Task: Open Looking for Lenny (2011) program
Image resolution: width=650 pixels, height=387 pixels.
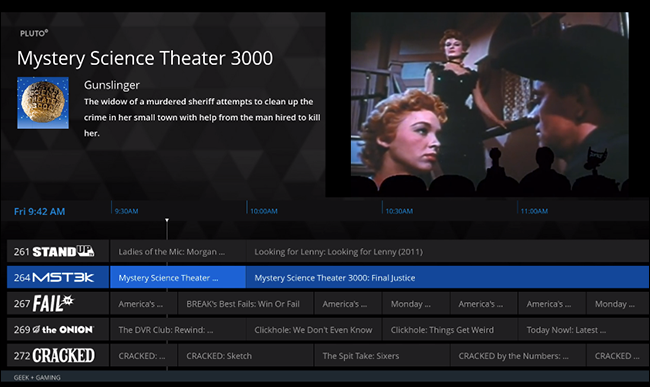Action: 448,252
